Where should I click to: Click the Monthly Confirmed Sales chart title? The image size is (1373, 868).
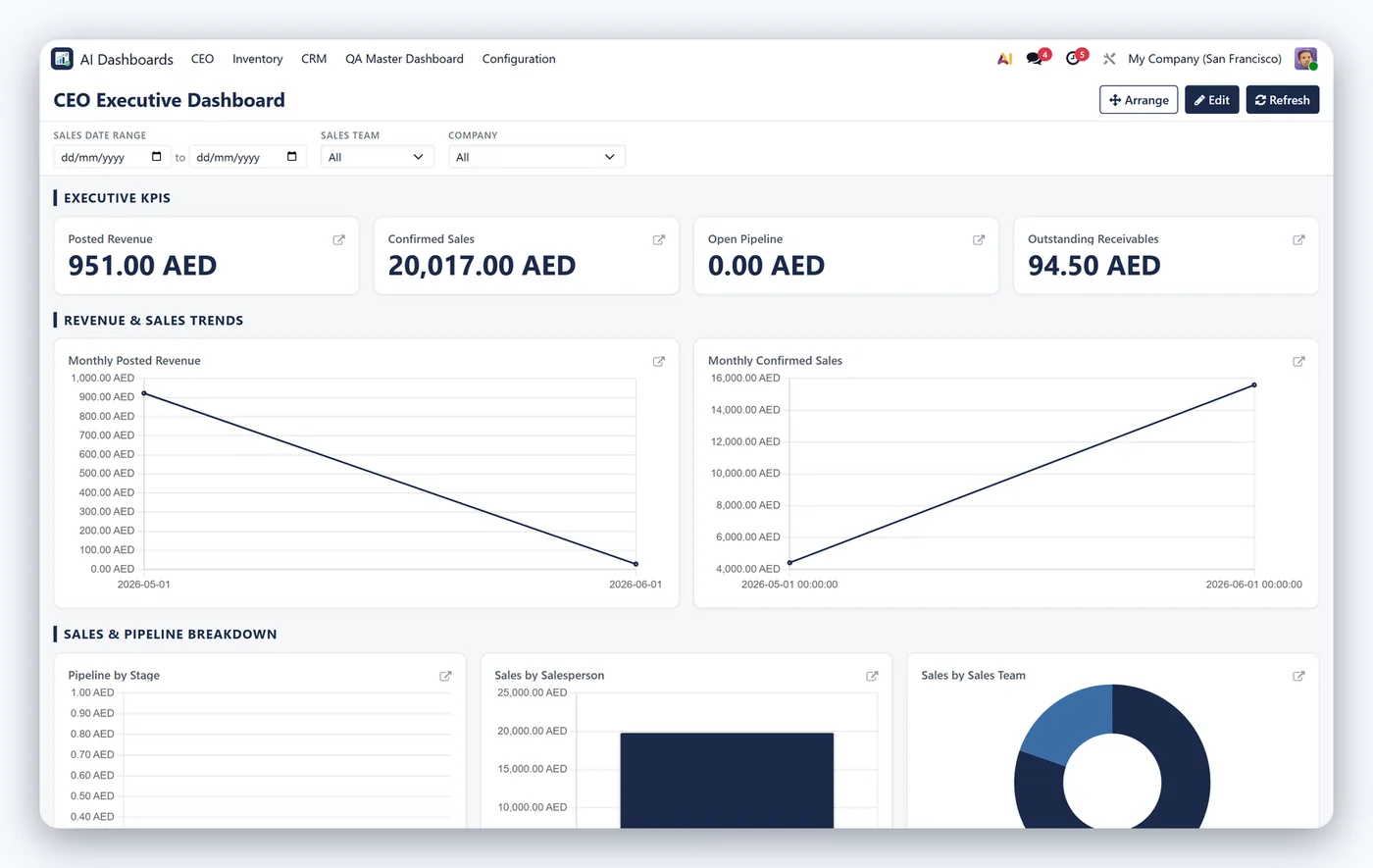[775, 361]
